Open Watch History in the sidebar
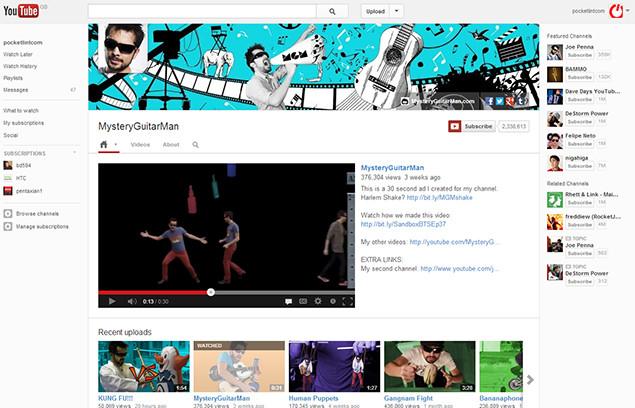 (x=20, y=66)
